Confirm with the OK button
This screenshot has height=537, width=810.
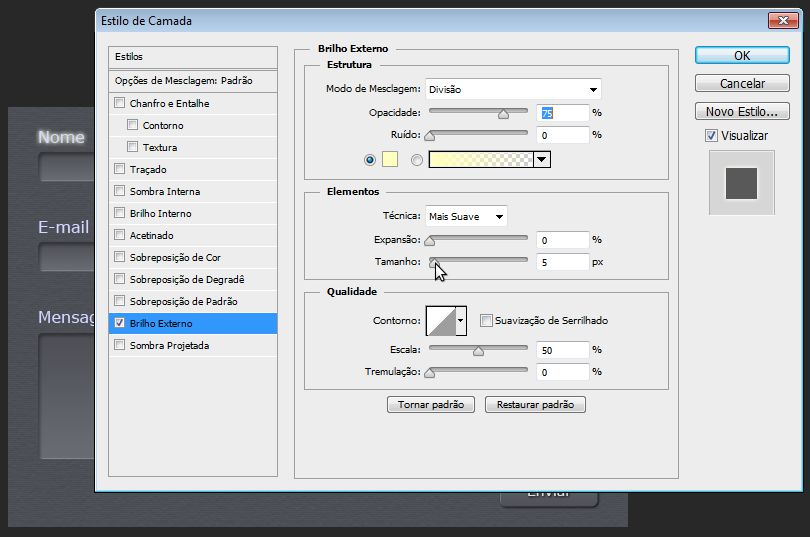(x=742, y=55)
